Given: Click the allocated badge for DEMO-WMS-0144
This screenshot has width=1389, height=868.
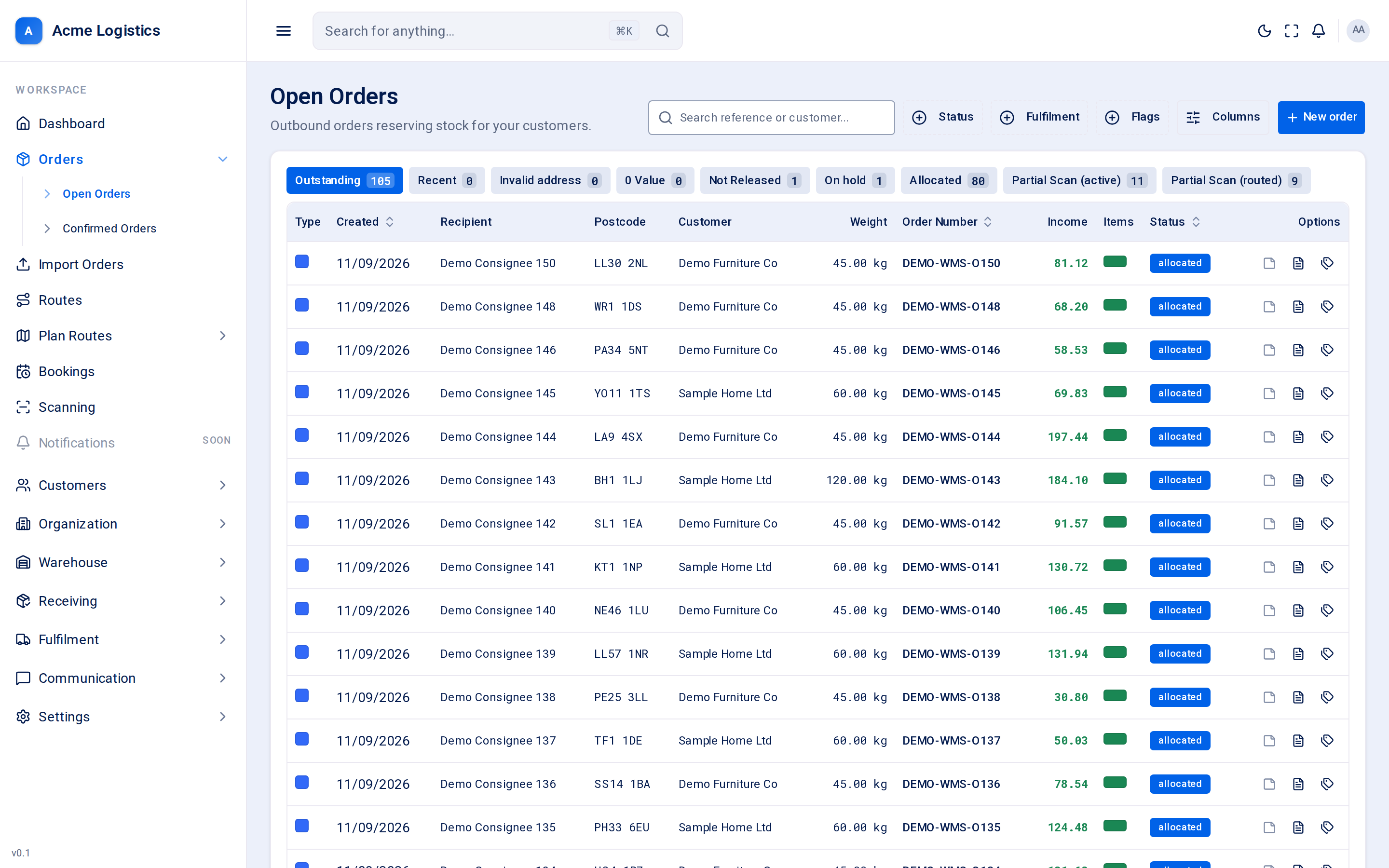Looking at the screenshot, I should pos(1180,437).
